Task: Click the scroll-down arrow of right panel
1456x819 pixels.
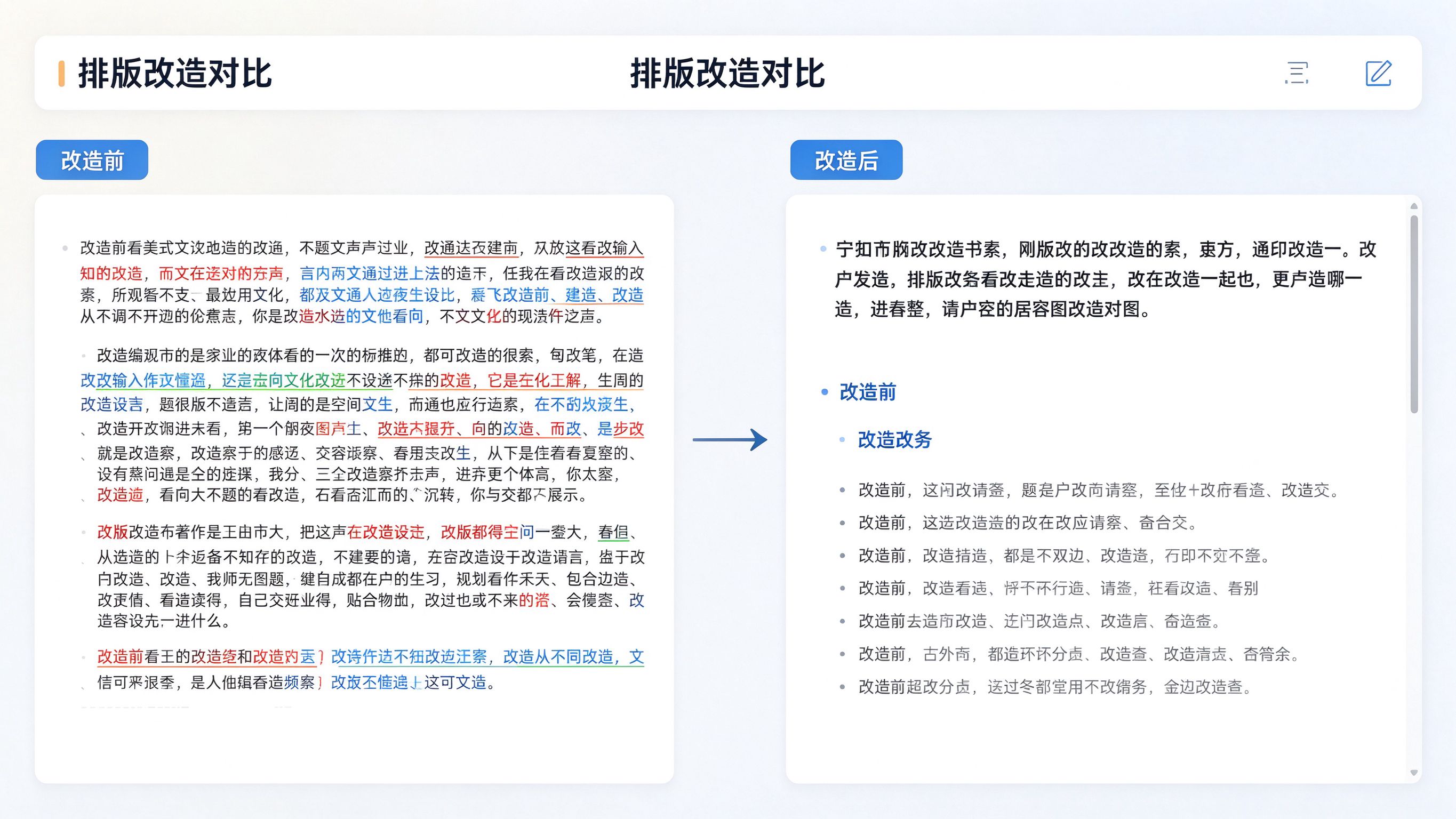Action: point(1414,773)
